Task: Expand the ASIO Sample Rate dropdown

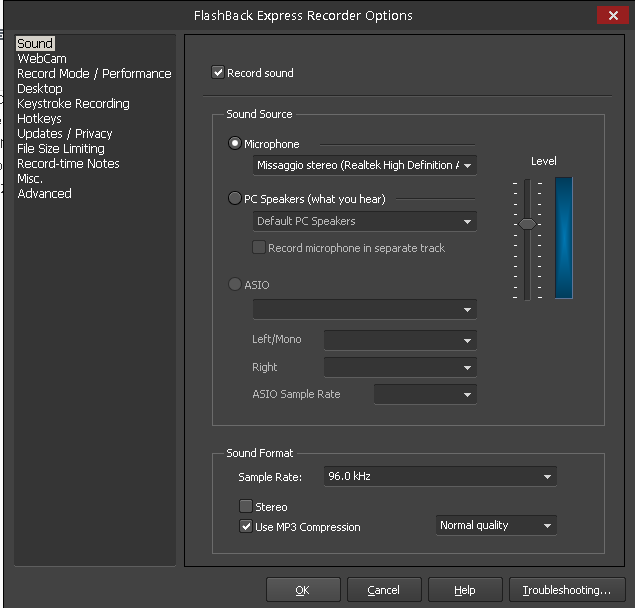Action: (425, 395)
